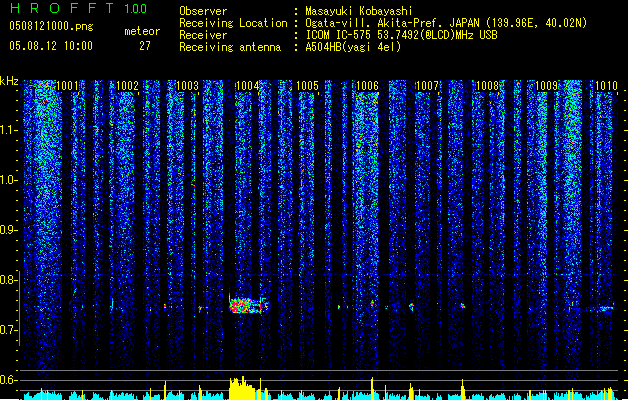Click the observer name Masayuki Kobayashi

[359, 11]
